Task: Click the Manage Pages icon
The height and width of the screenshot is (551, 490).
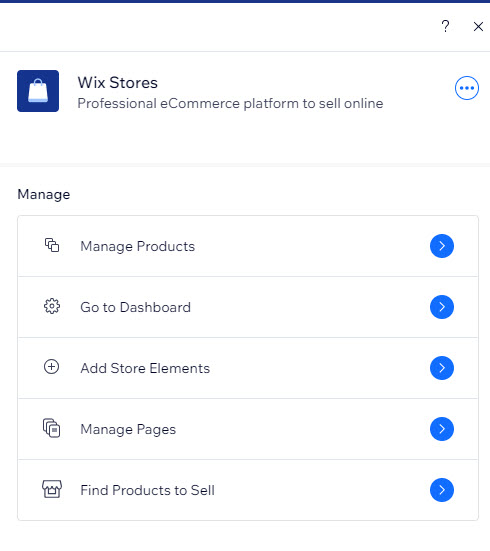Action: [x=51, y=428]
